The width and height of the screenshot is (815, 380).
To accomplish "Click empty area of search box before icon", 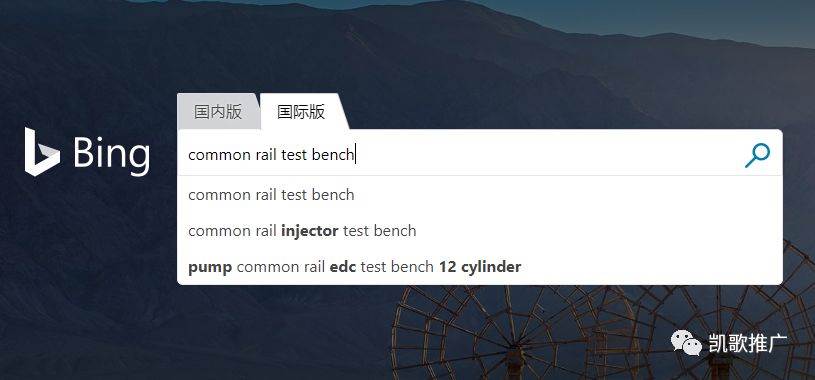I will coord(546,155).
